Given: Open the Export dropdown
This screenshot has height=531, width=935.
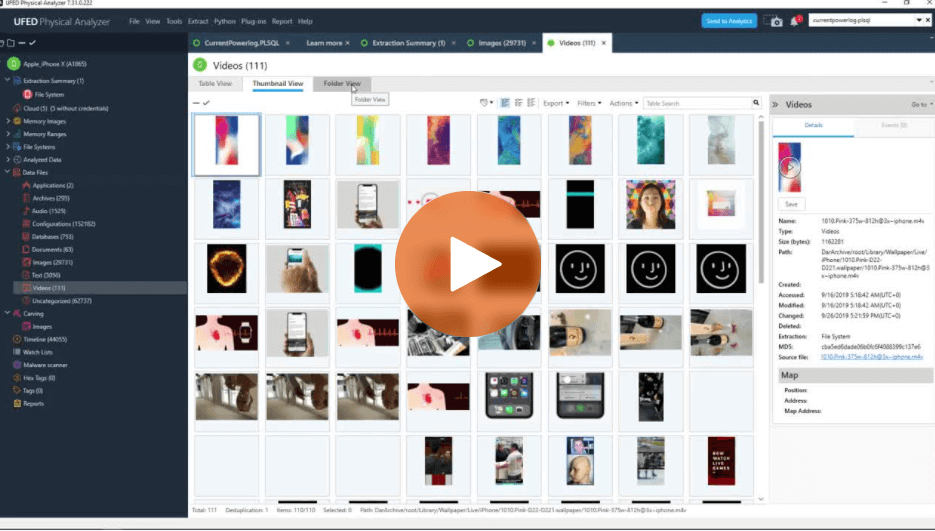Looking at the screenshot, I should click(x=556, y=103).
